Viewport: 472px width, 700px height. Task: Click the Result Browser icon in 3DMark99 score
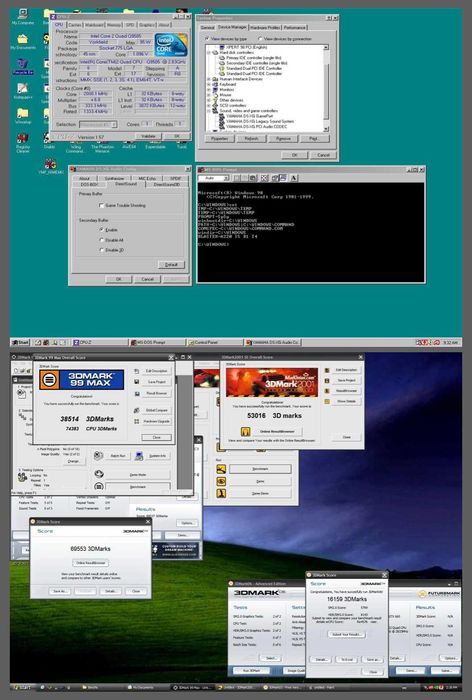click(x=137, y=393)
